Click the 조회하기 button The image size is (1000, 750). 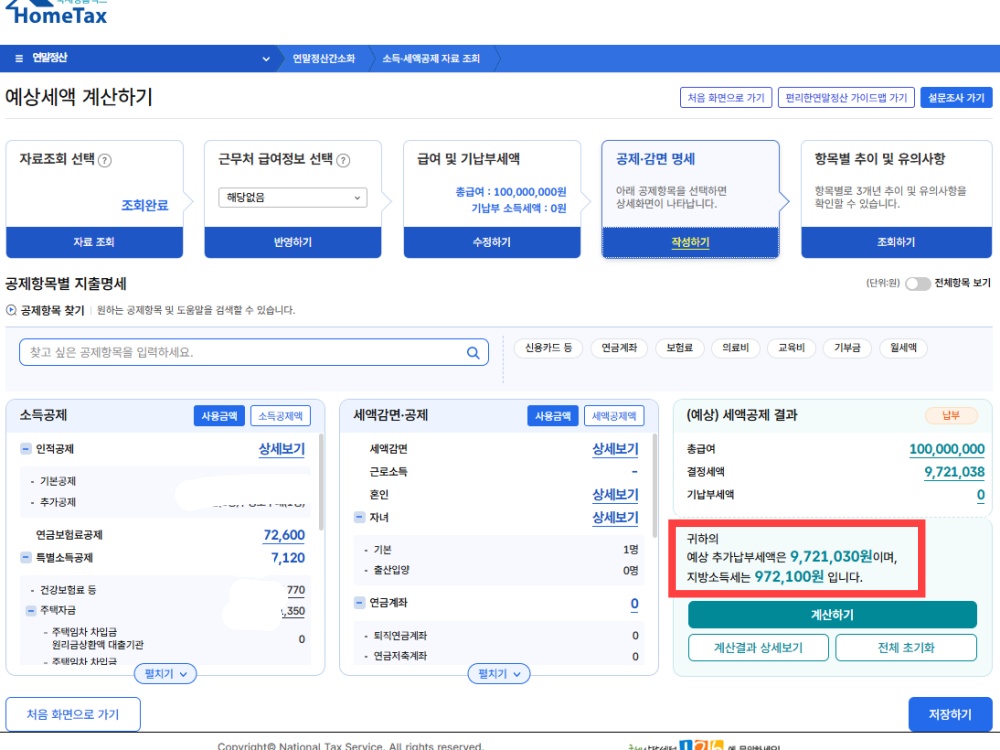(896, 242)
